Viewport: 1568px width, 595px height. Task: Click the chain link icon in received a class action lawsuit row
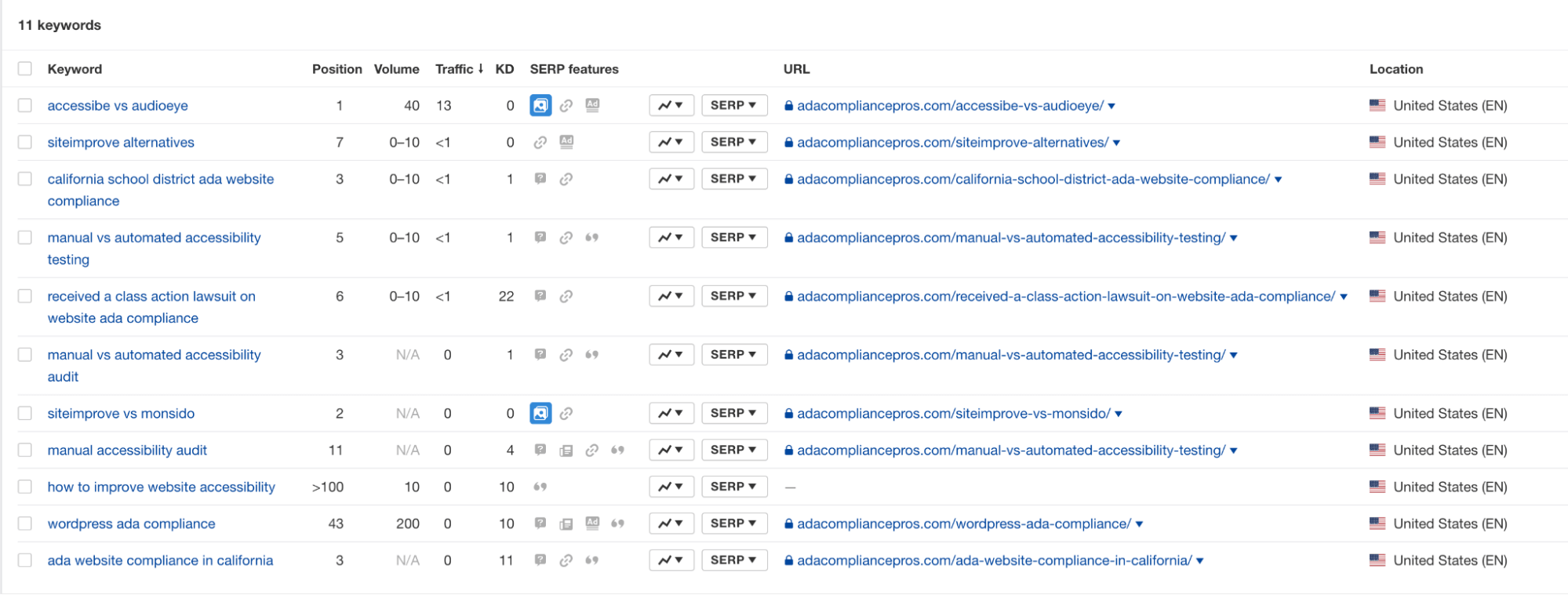pyautogui.click(x=566, y=296)
